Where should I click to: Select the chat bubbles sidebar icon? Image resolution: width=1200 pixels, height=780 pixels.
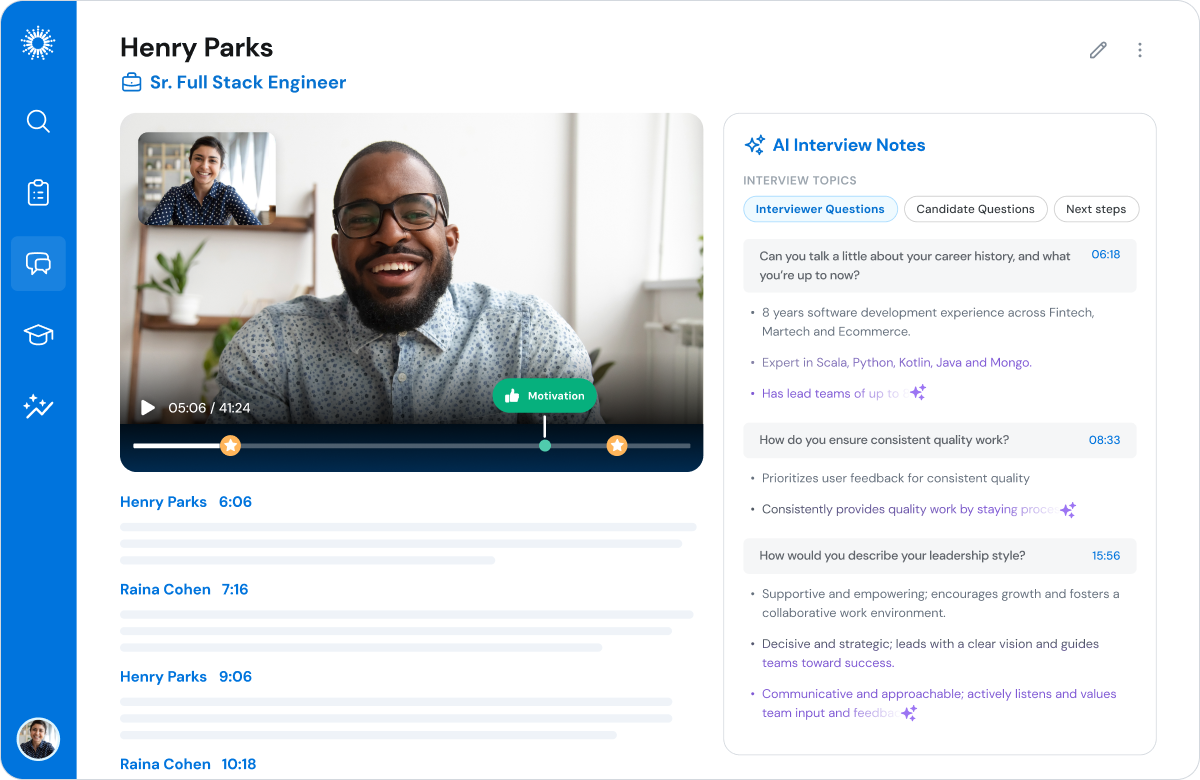(x=38, y=264)
